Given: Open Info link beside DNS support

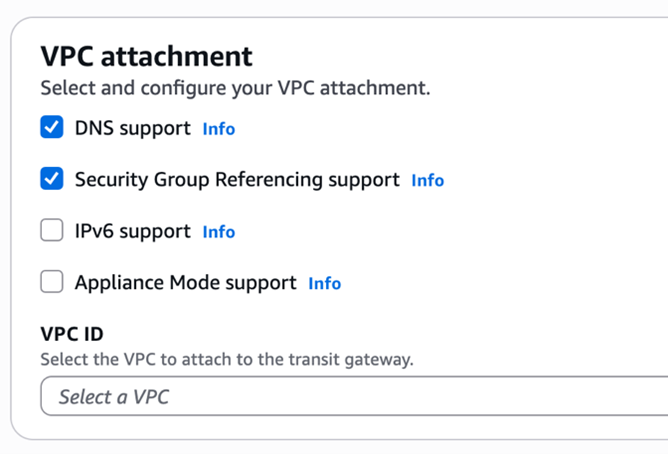Looking at the screenshot, I should point(219,129).
